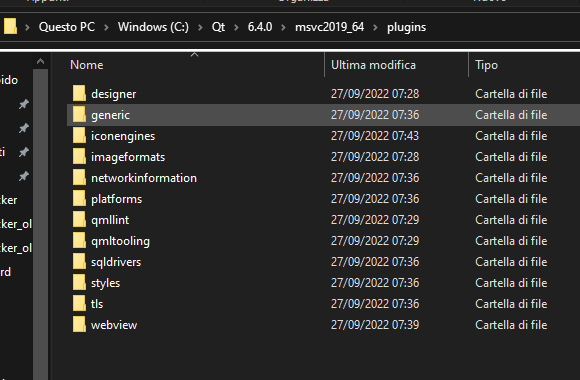Select the iconengines folder icon
The width and height of the screenshot is (580, 380).
79,135
